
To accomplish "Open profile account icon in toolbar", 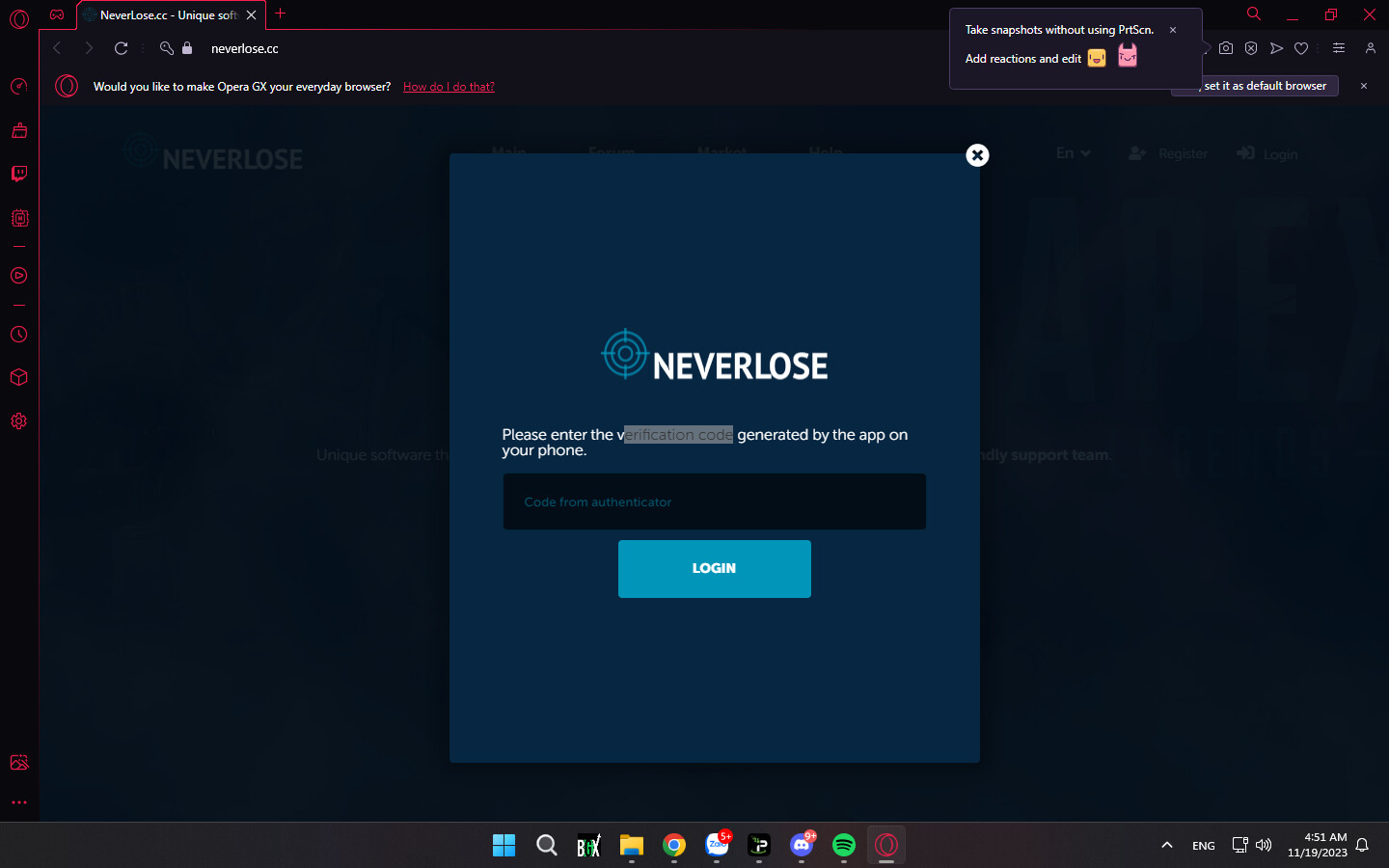I will tap(1370, 48).
